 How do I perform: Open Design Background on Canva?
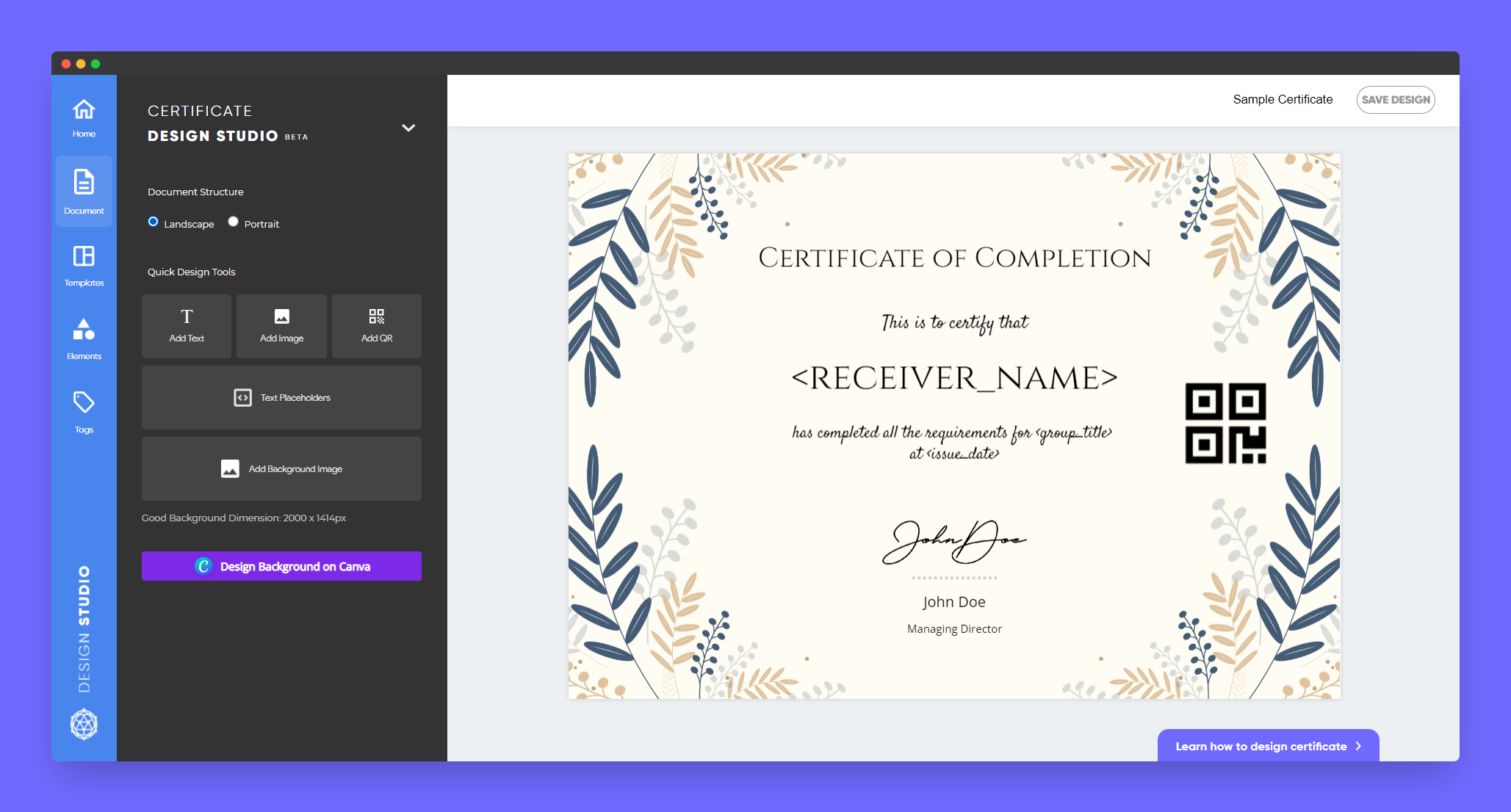281,566
